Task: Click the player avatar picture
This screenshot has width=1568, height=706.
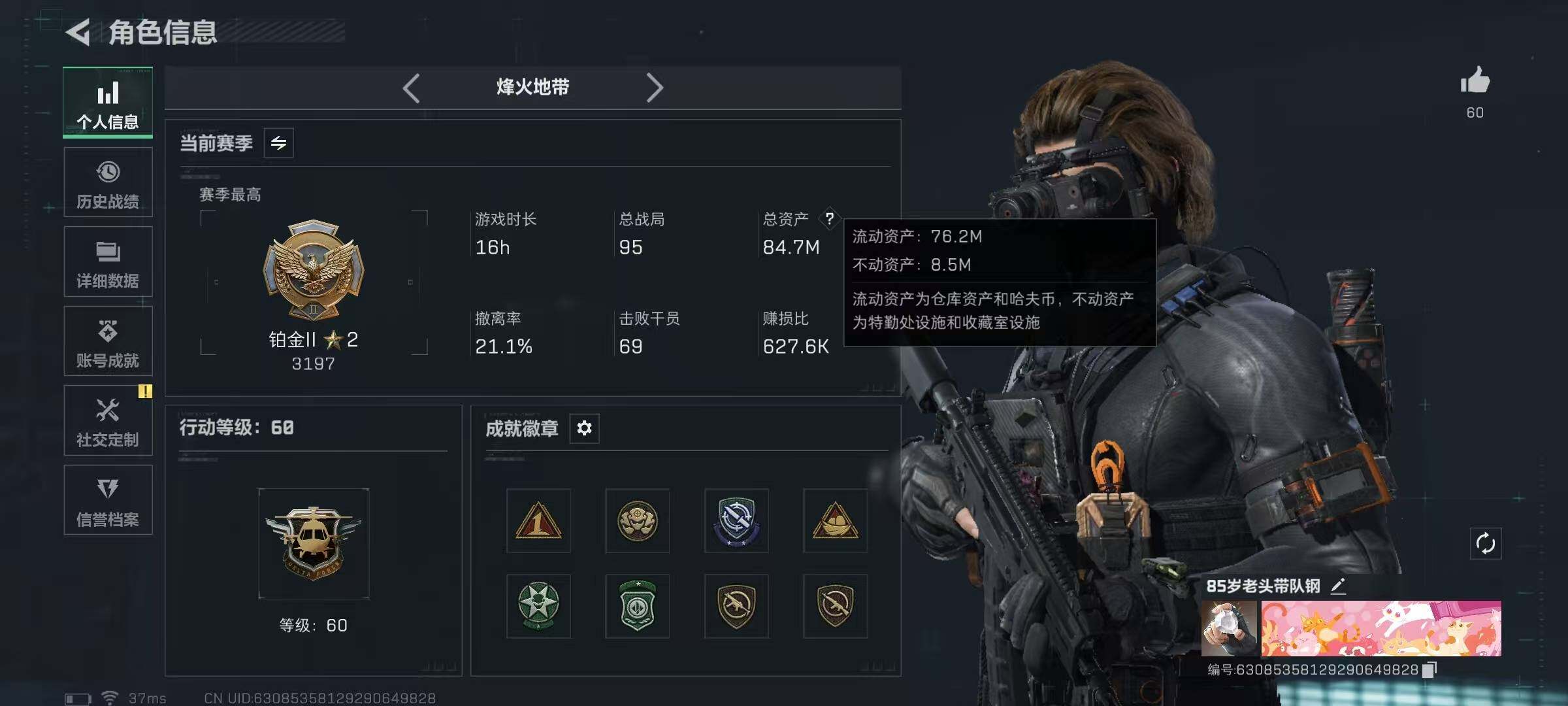Action: click(1229, 629)
